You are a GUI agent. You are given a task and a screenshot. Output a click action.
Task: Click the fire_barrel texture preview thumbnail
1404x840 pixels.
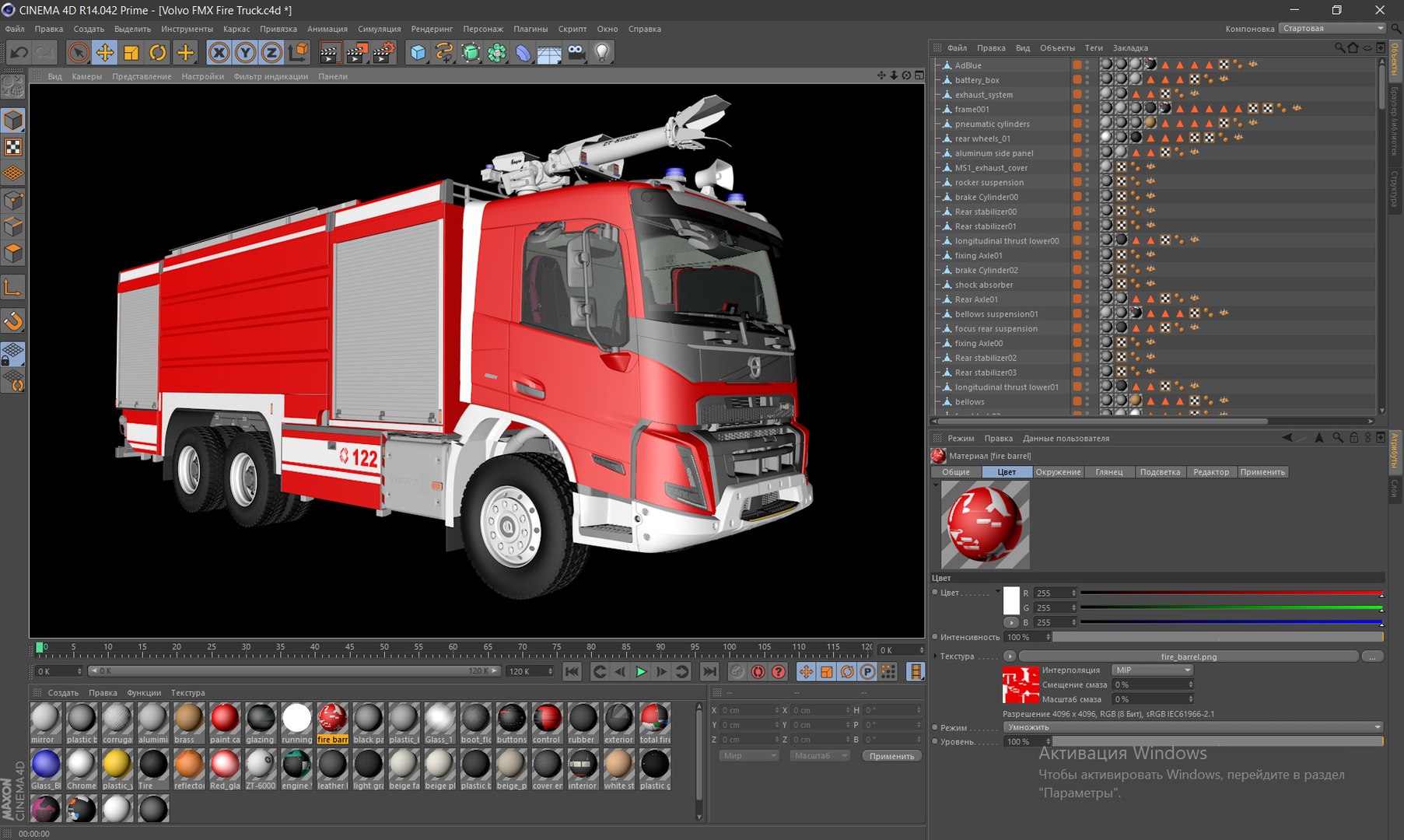[x=1021, y=684]
